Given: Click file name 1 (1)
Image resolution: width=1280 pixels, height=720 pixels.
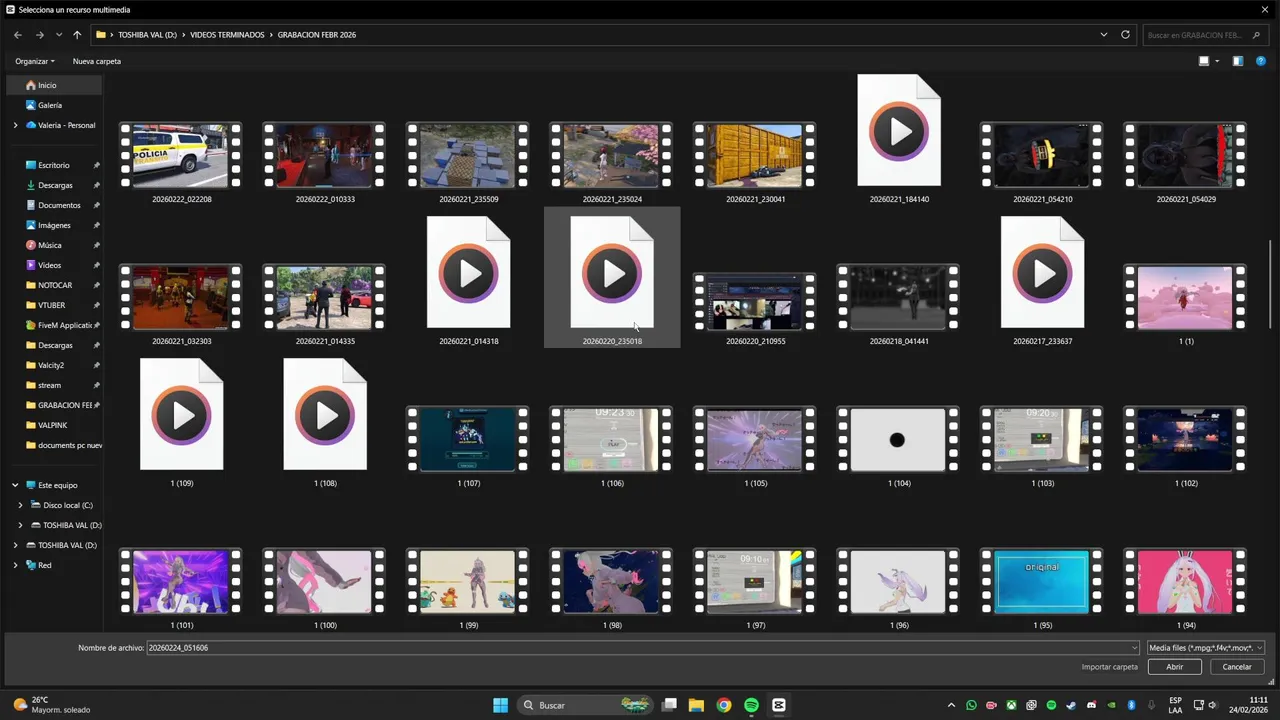Looking at the screenshot, I should (x=1186, y=341).
